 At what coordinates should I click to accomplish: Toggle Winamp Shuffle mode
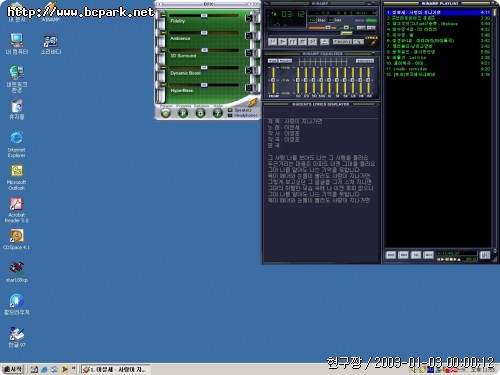coord(343,42)
